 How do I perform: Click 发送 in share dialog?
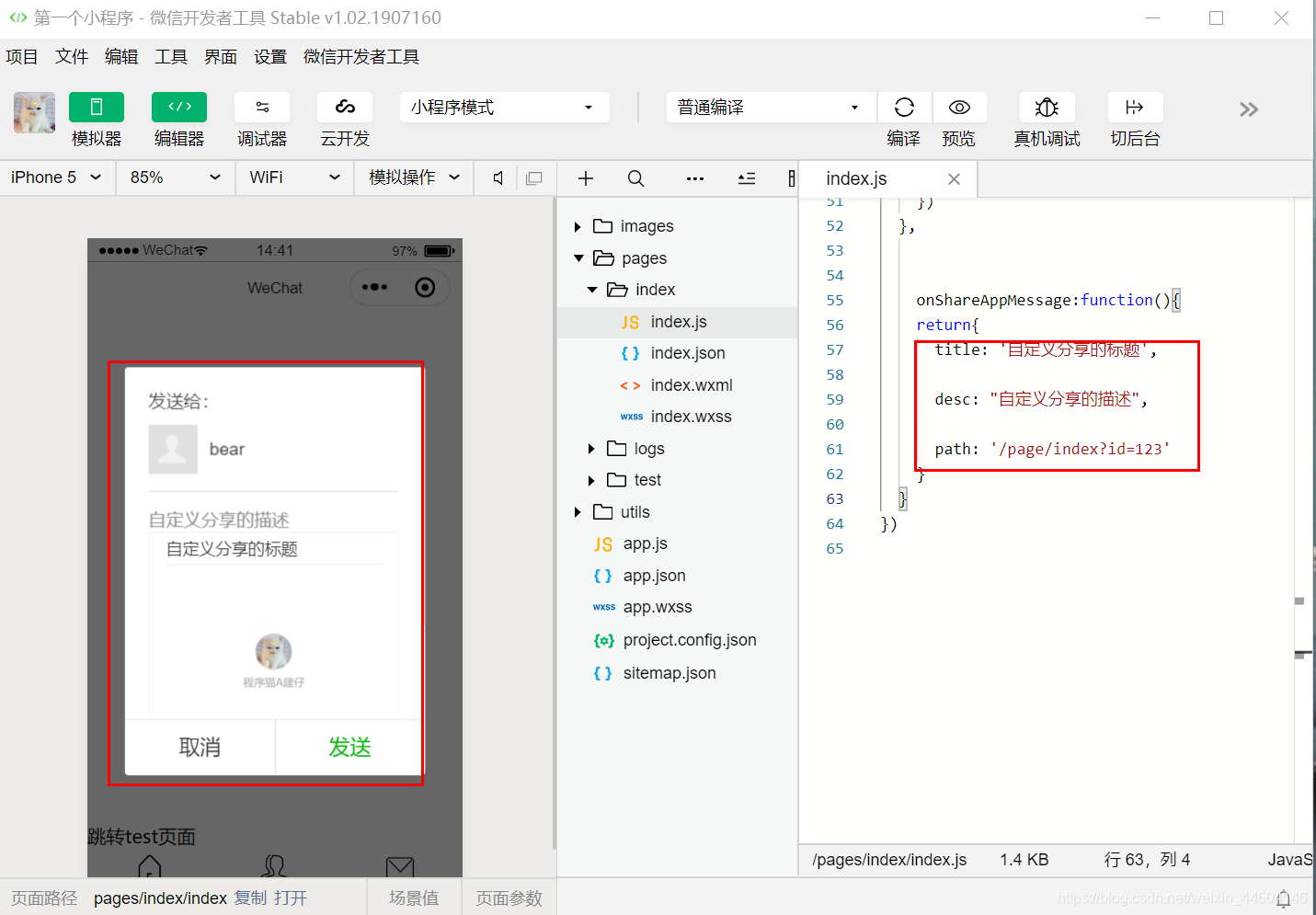point(349,748)
